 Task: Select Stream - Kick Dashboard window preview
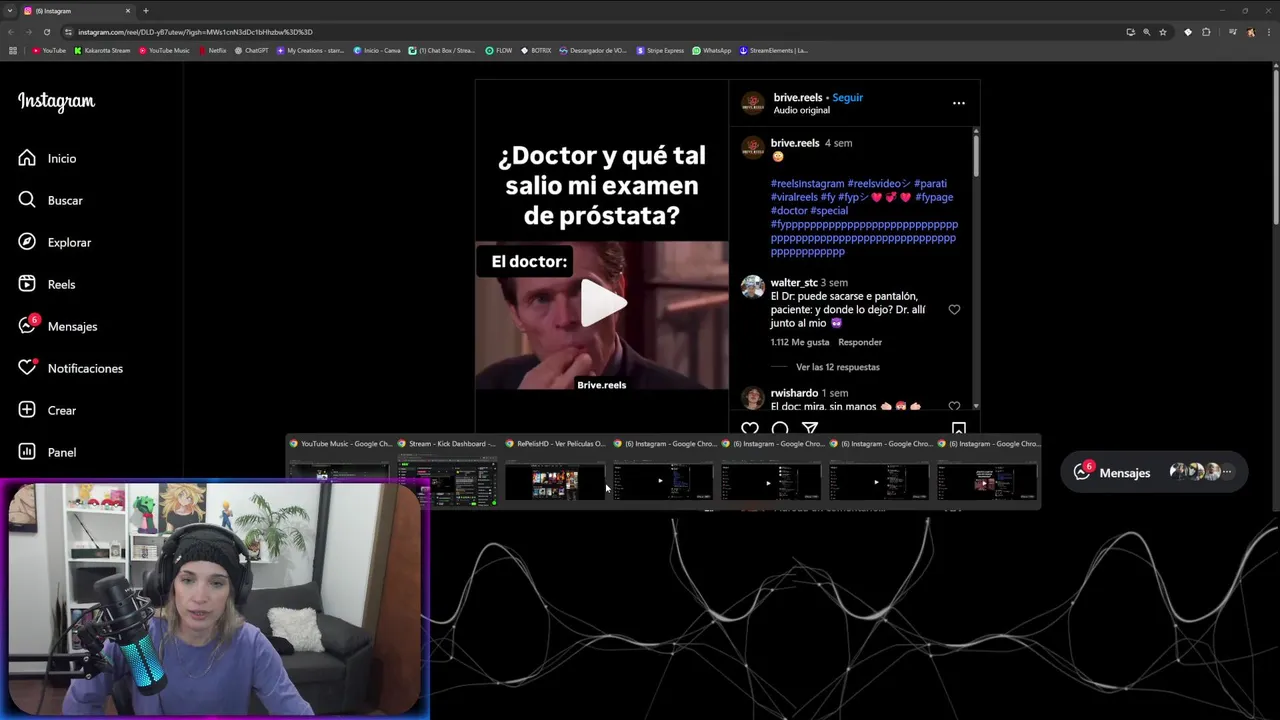pos(447,471)
